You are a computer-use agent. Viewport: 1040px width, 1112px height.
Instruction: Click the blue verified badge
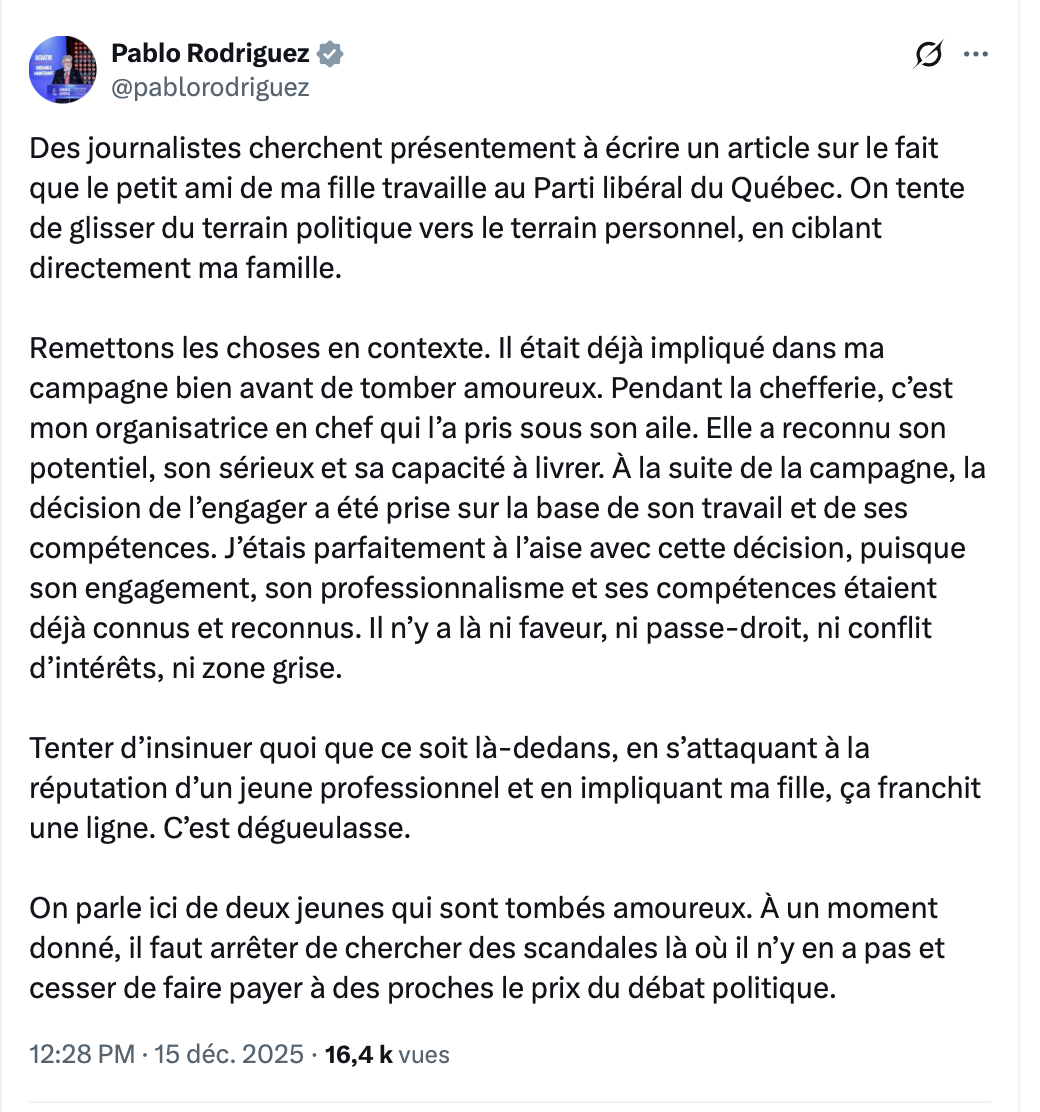pyautogui.click(x=330, y=54)
